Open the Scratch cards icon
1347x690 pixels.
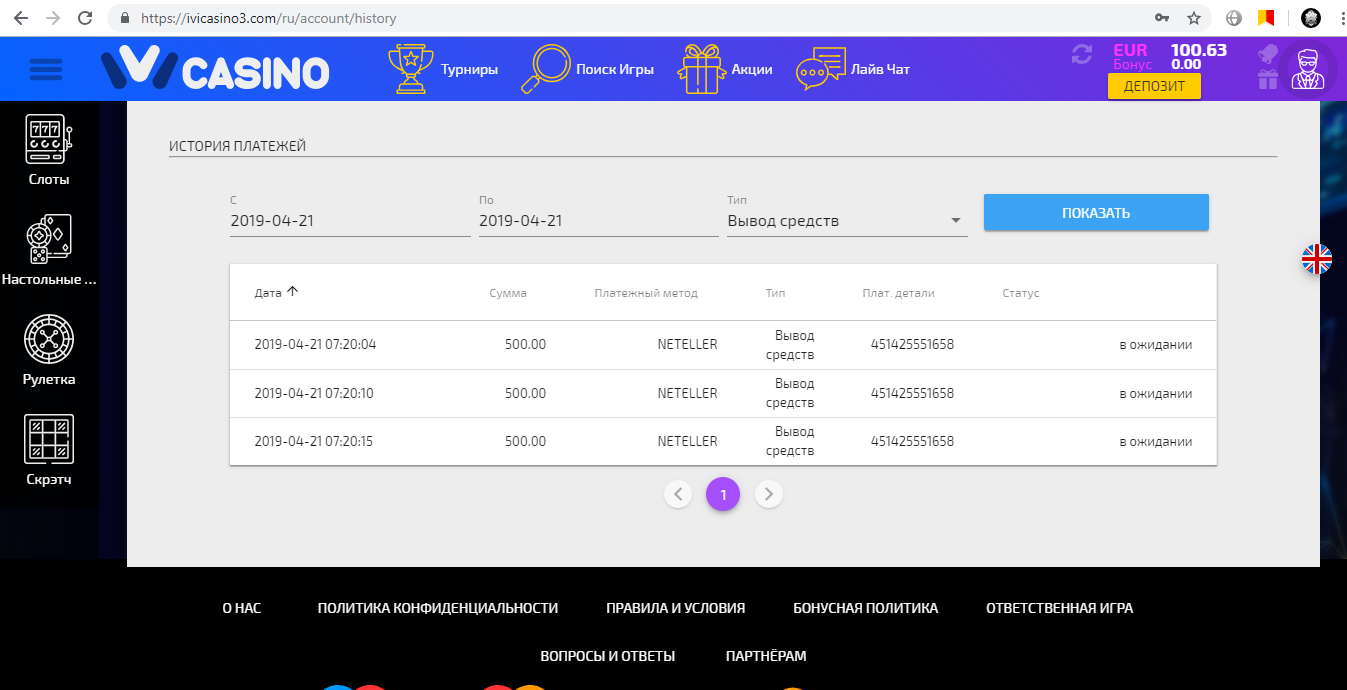[x=49, y=440]
